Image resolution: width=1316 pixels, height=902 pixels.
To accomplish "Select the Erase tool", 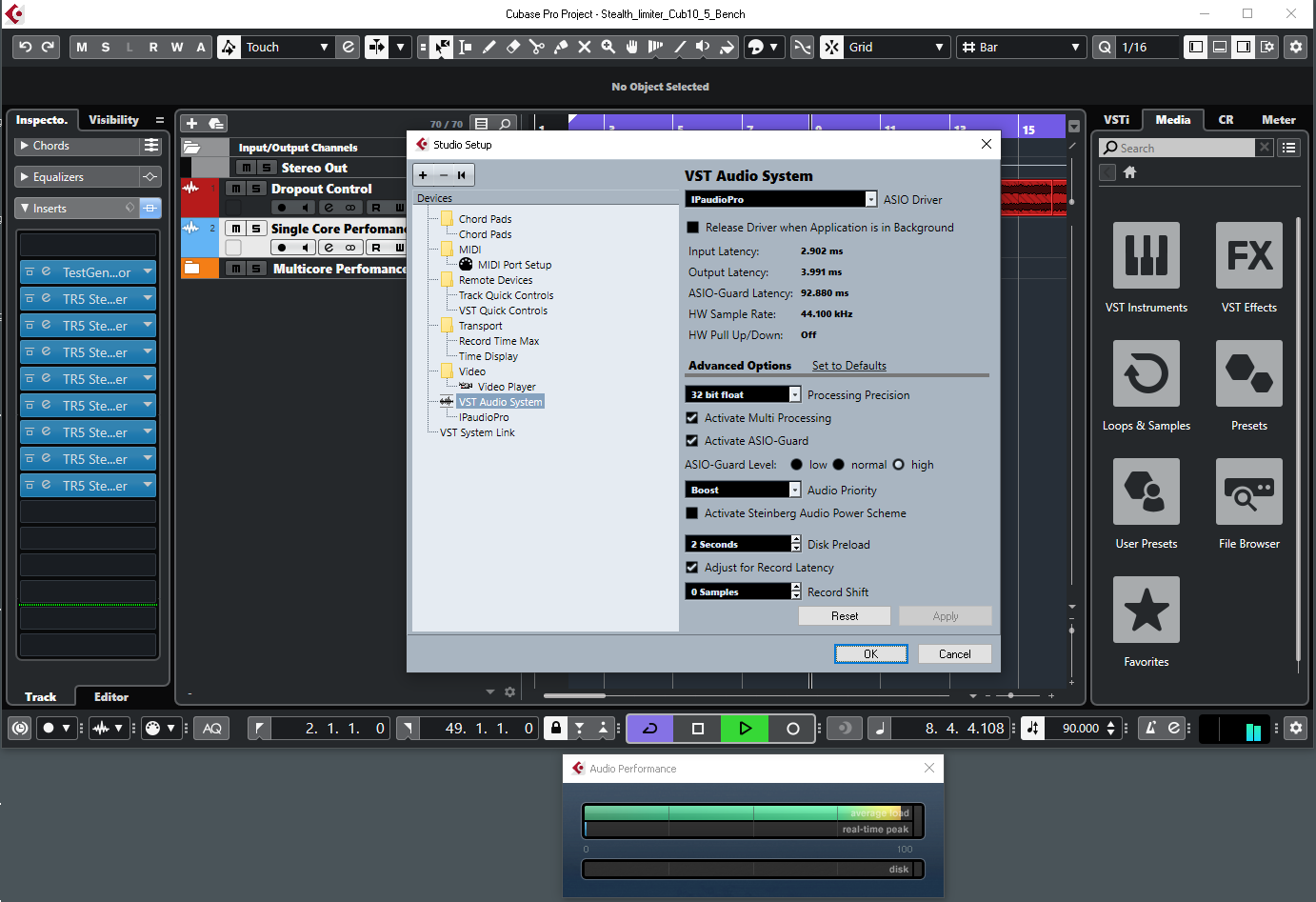I will coord(513,47).
